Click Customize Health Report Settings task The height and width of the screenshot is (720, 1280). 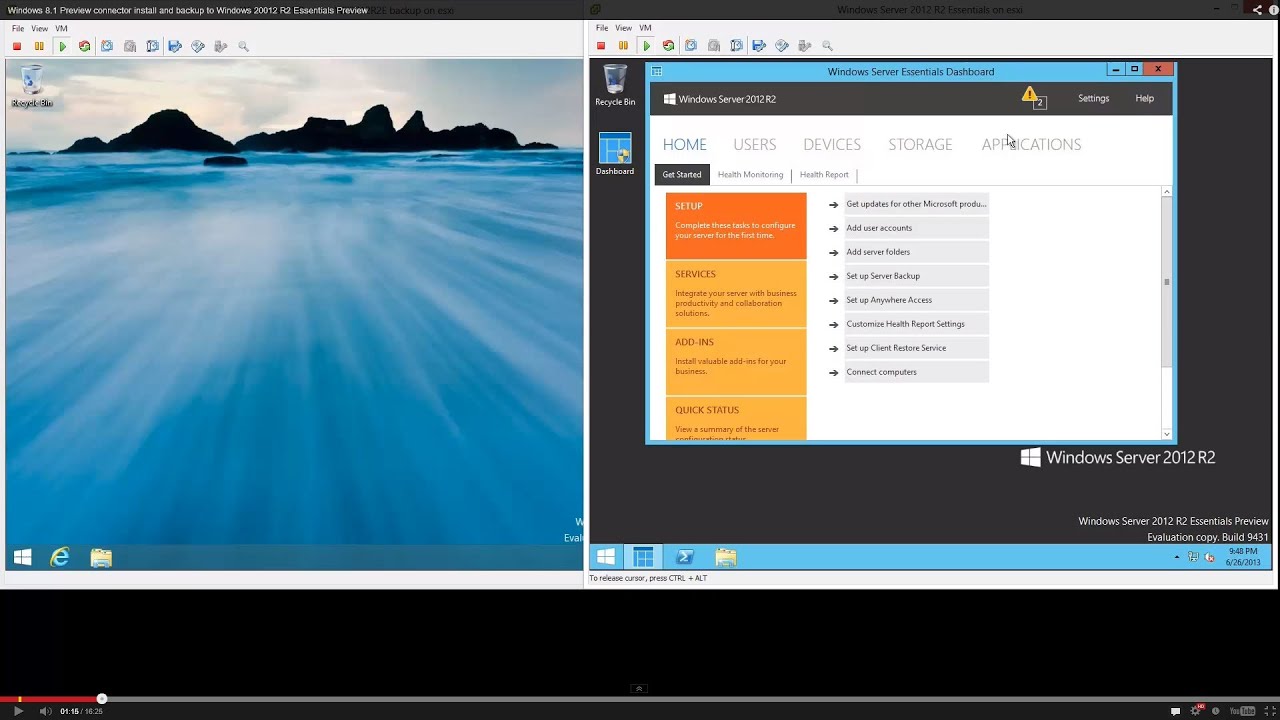click(916, 324)
